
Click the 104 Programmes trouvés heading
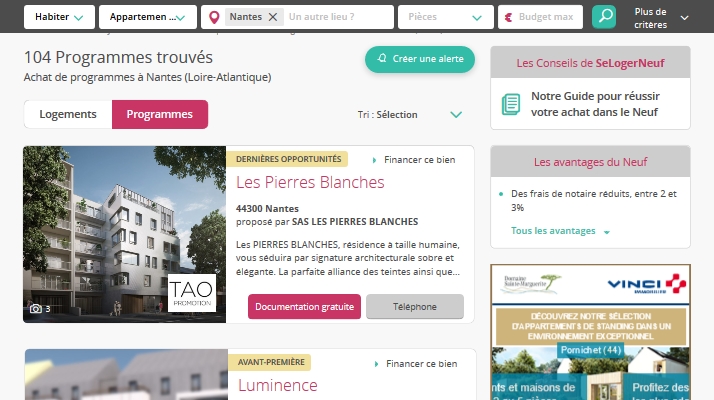[x=118, y=57]
